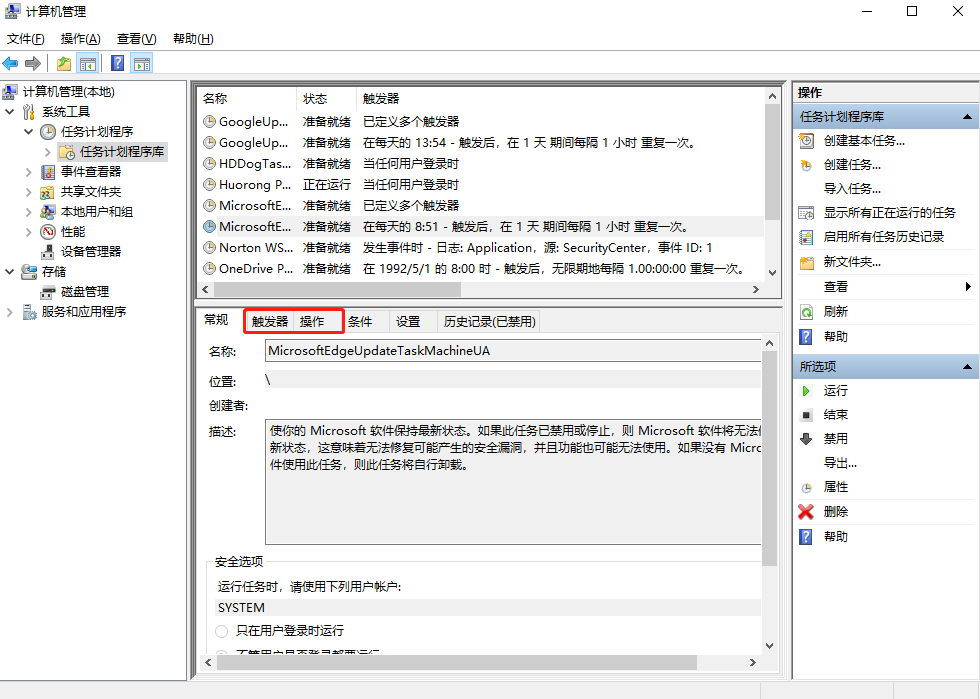
Task: Disable the selected task with 禁用
Action: pos(835,439)
